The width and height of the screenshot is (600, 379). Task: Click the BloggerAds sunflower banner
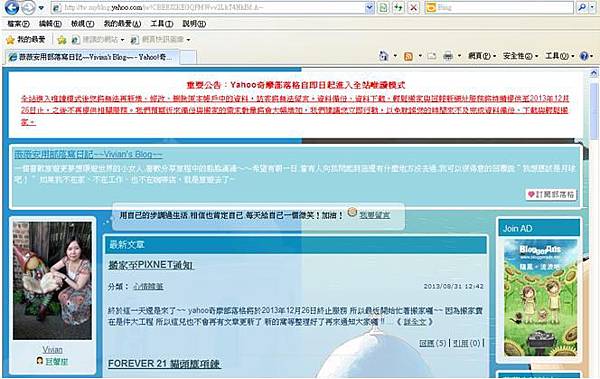(x=540, y=298)
